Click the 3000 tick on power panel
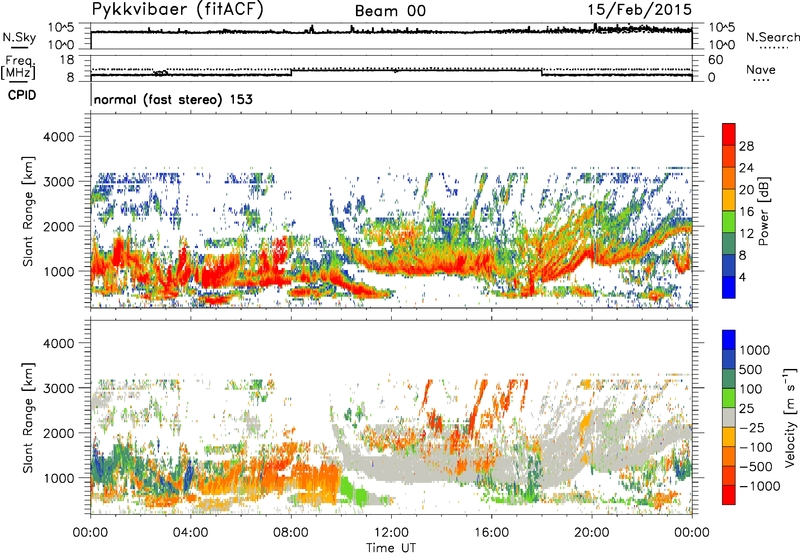Image resolution: width=800 pixels, height=554 pixels. click(59, 182)
